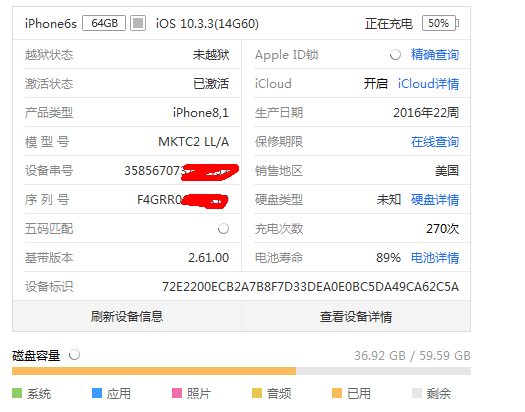Click product type value iPhone8,1
The height and width of the screenshot is (412, 525).
click(x=201, y=113)
